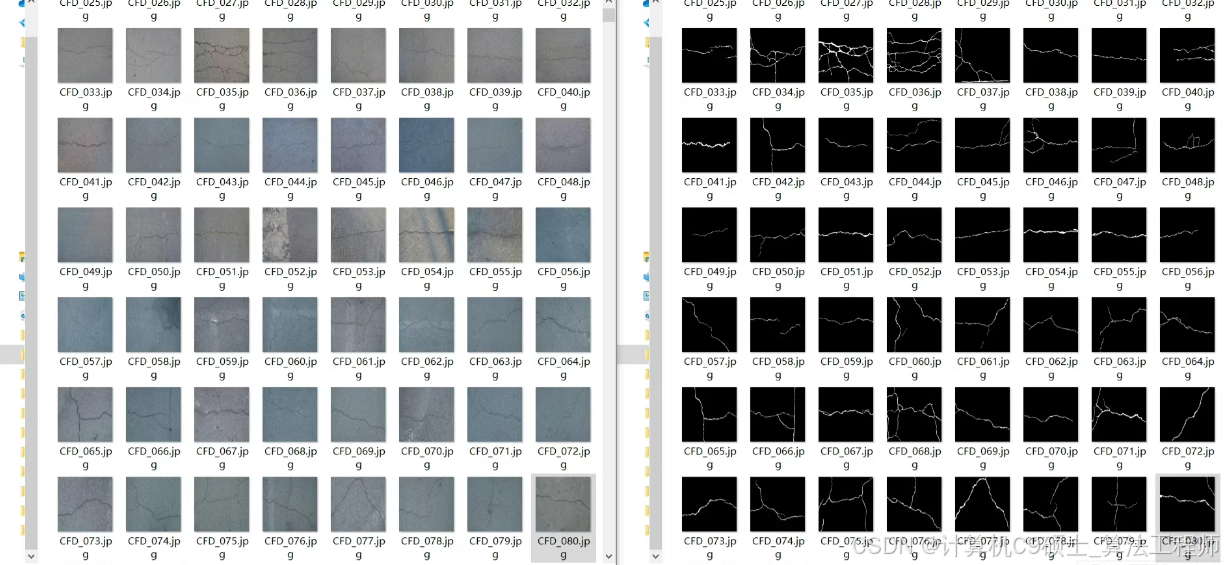Click the CFD_052.jpg filename in right window
Viewport: 1224px width, 565px height.
[x=914, y=278]
